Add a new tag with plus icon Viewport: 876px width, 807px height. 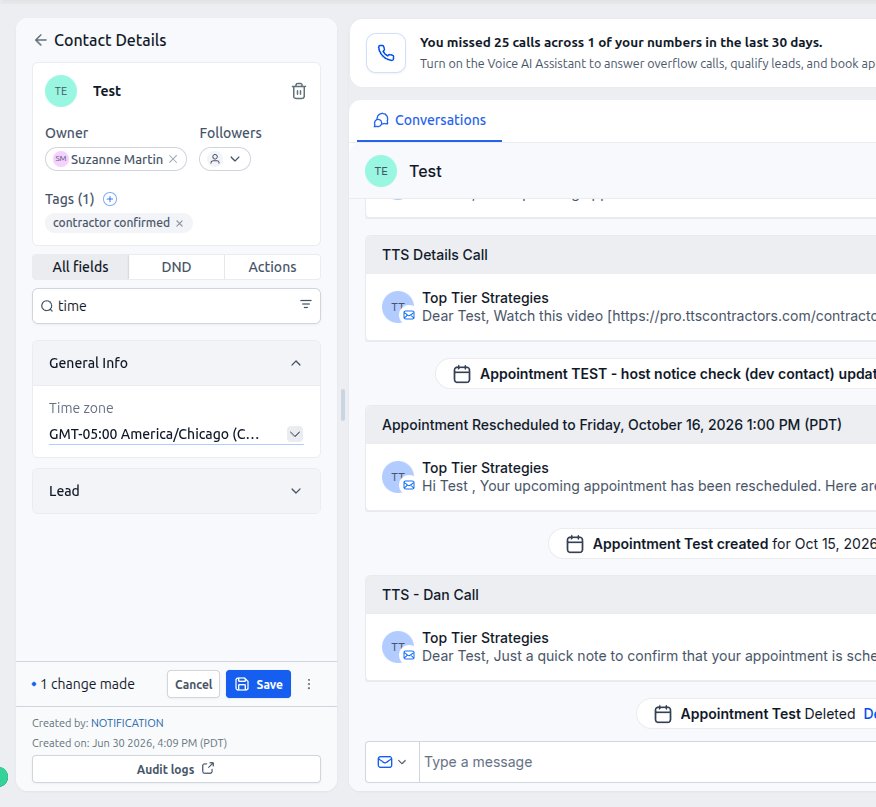tap(110, 199)
